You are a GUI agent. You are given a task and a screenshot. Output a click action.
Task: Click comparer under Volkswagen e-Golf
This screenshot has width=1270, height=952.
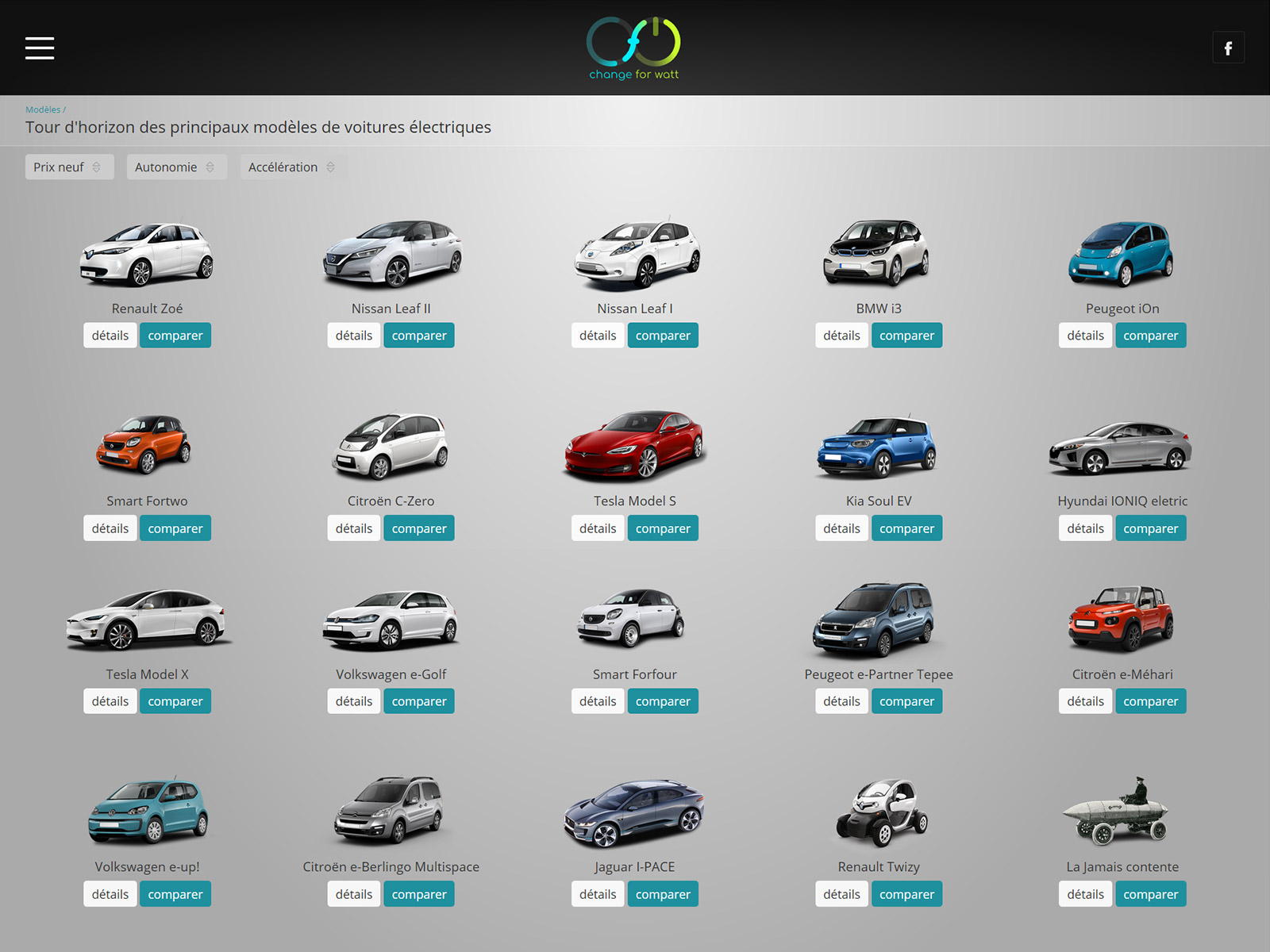tap(419, 701)
